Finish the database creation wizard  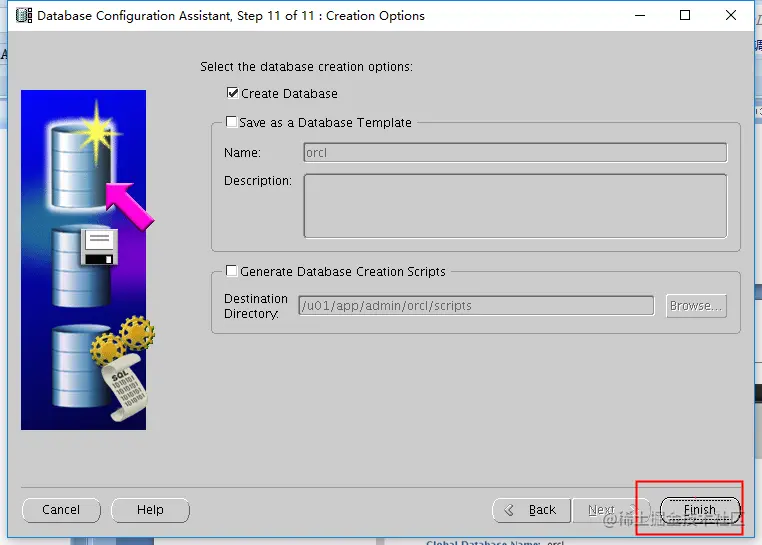(x=700, y=510)
